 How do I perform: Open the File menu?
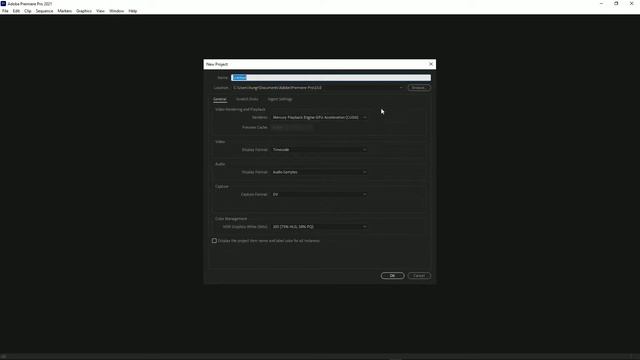click(x=5, y=11)
